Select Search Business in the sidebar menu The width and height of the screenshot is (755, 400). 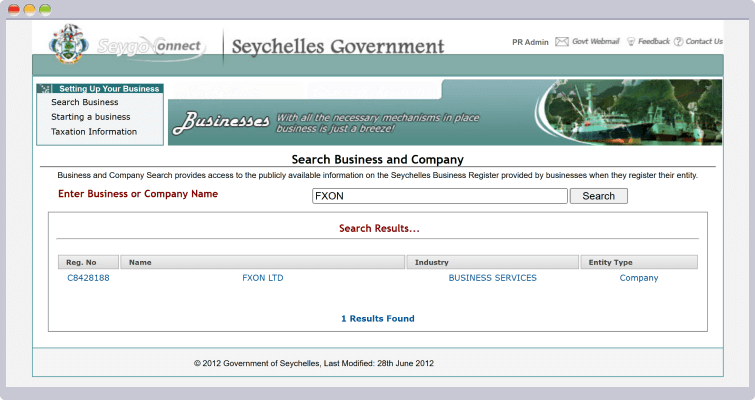(85, 102)
